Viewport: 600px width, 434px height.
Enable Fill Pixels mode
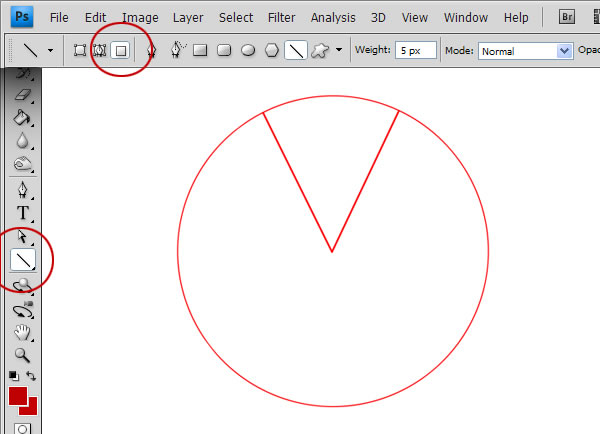point(121,51)
